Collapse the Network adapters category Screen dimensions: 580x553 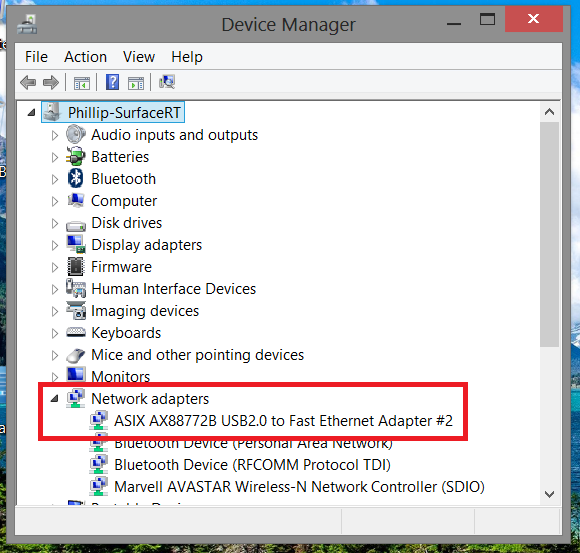tap(55, 398)
